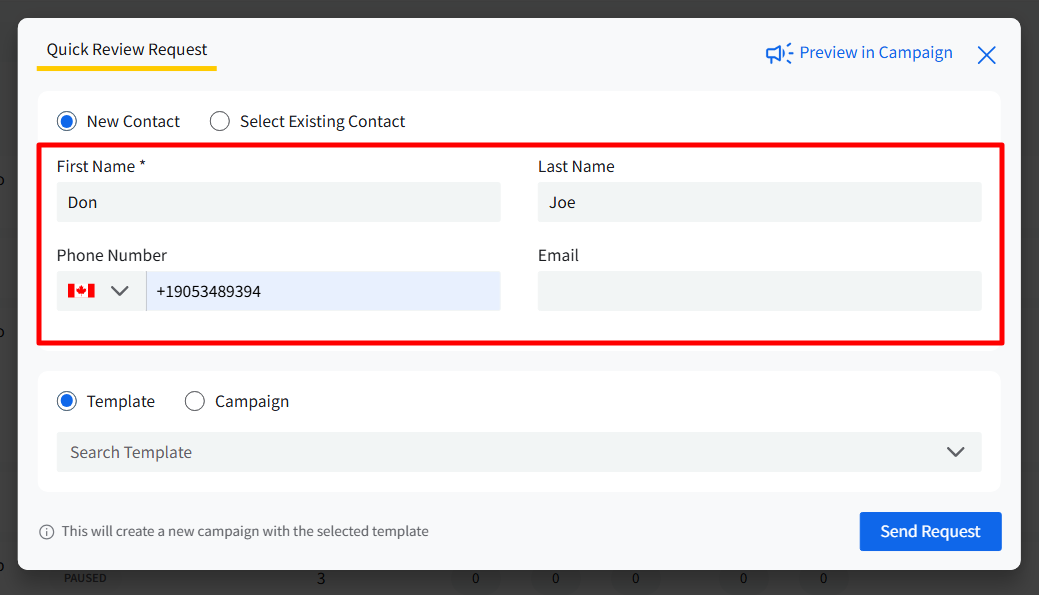Click the megaphone preview icon
Viewport: 1039px width, 595px height.
[779, 53]
